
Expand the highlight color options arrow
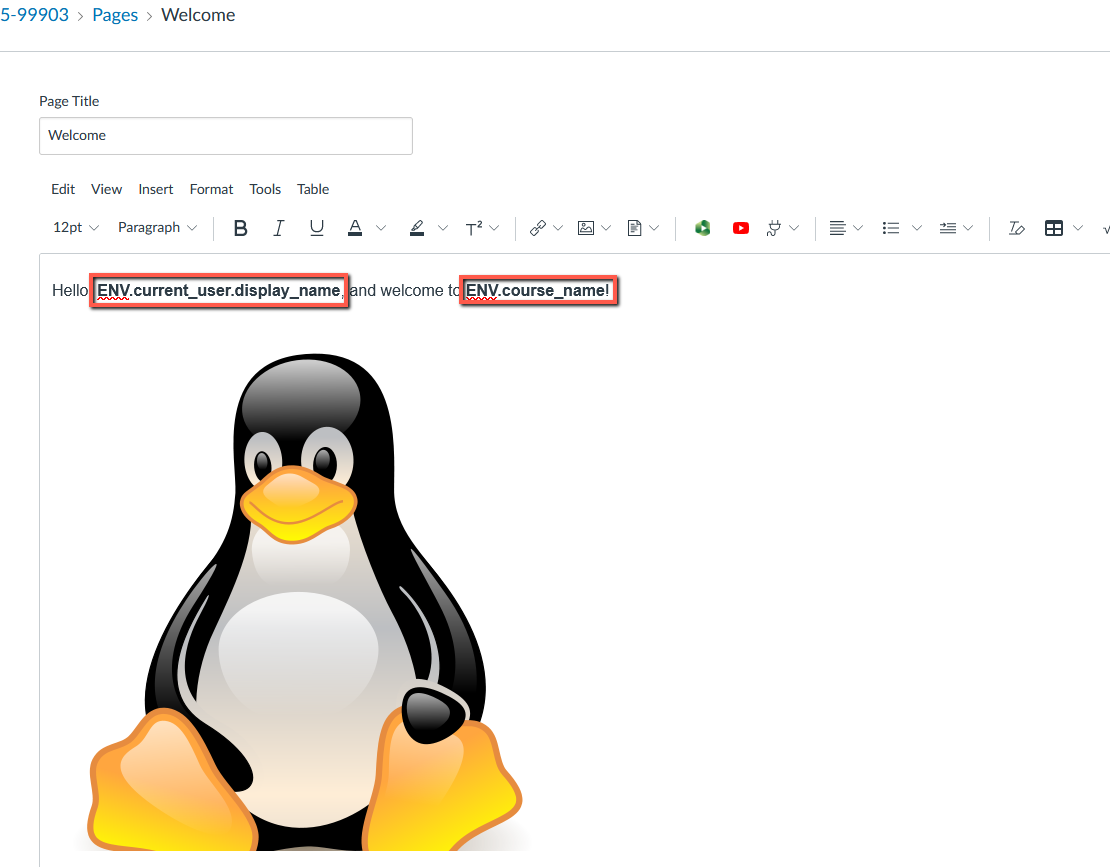tap(443, 228)
